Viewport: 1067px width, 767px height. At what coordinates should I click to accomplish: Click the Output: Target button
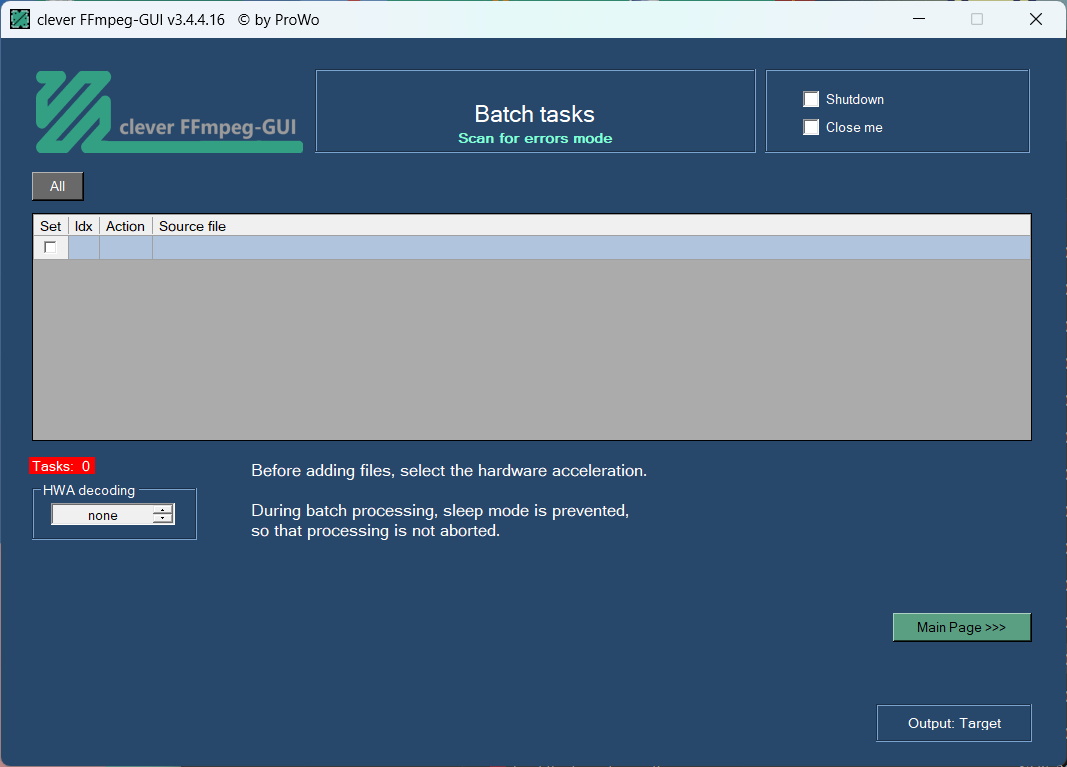[954, 723]
